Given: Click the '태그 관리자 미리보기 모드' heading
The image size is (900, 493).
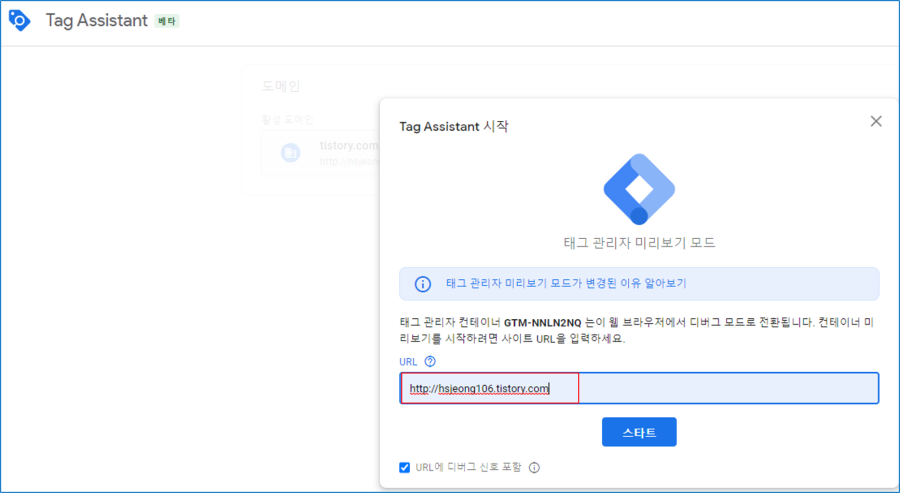Looking at the screenshot, I should (639, 243).
